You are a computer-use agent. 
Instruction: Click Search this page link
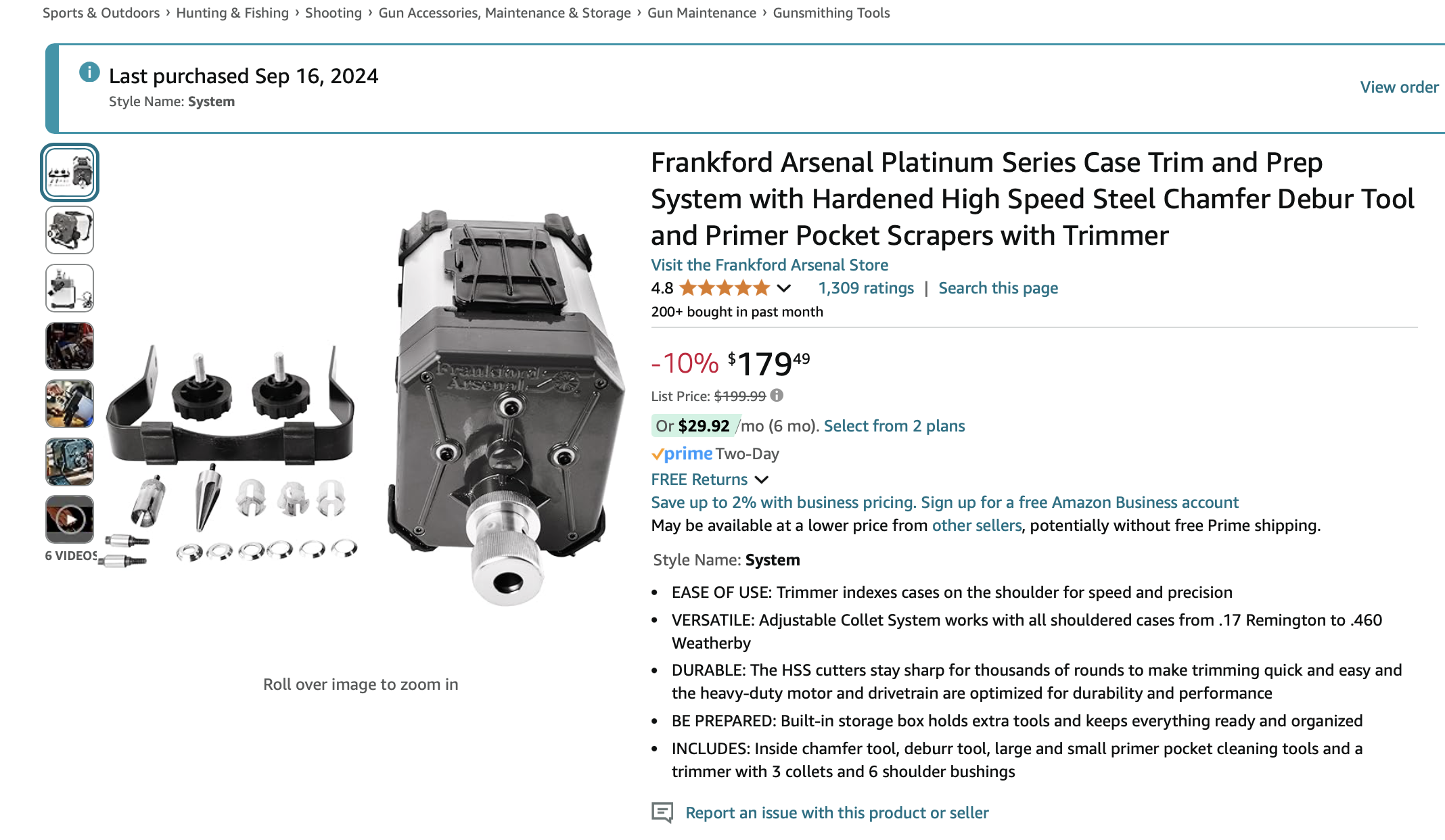click(x=998, y=288)
